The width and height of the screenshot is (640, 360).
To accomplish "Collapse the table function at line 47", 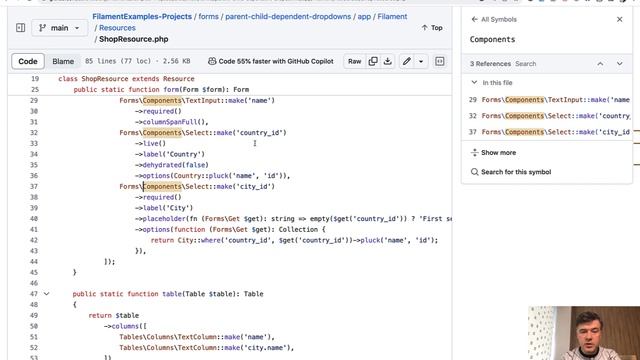I will point(47,293).
